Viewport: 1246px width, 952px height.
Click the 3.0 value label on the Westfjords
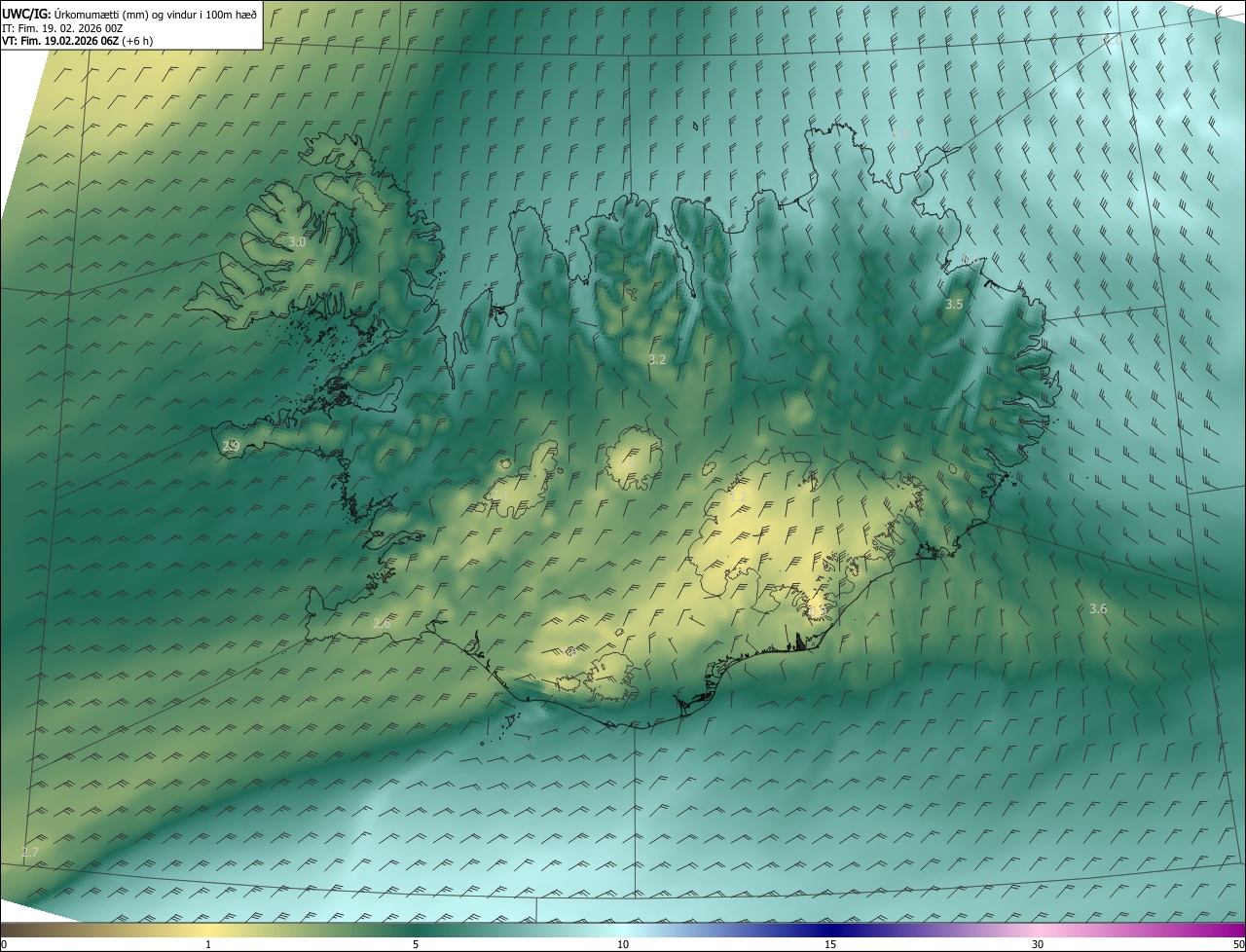297,241
